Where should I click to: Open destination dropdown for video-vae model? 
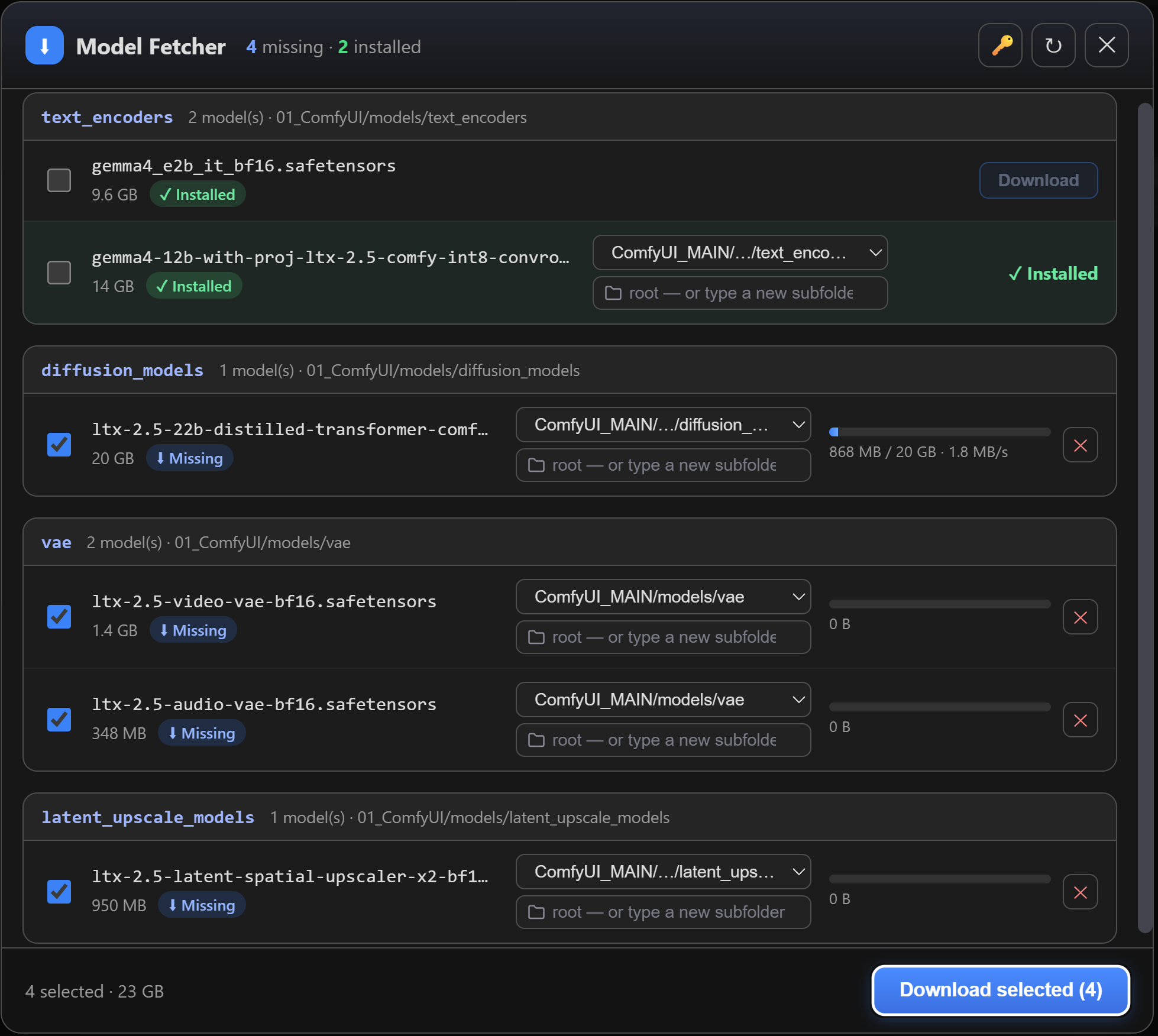pos(663,597)
